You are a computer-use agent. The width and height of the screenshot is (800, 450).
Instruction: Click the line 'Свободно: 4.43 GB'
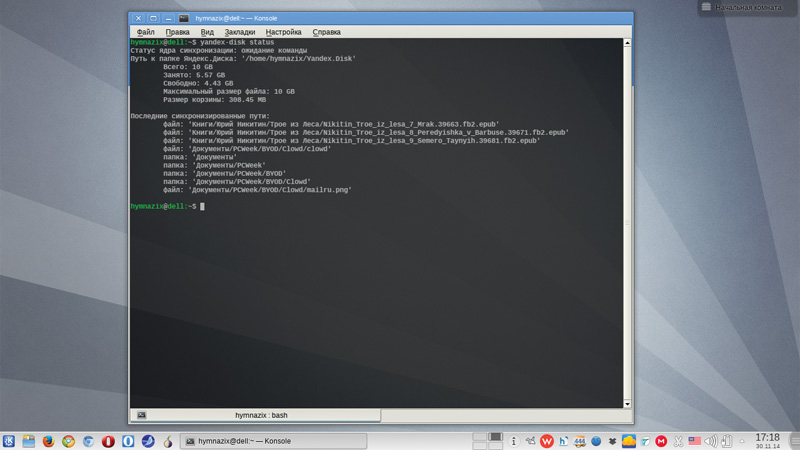(198, 83)
